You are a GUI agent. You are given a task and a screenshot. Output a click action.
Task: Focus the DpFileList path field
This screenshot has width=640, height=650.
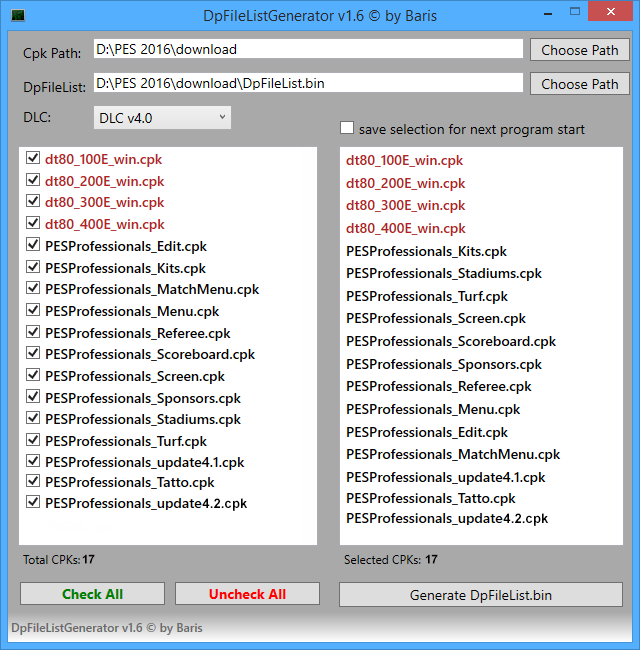point(308,83)
